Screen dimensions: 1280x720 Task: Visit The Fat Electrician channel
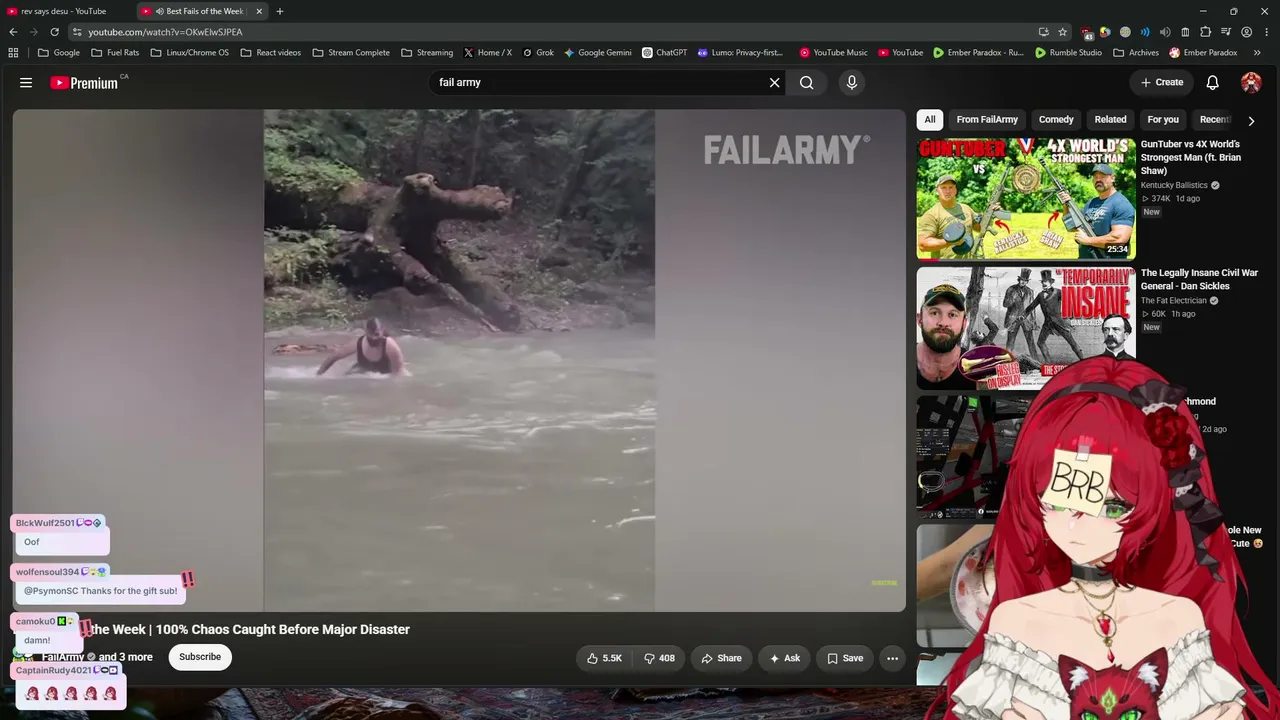[1174, 301]
